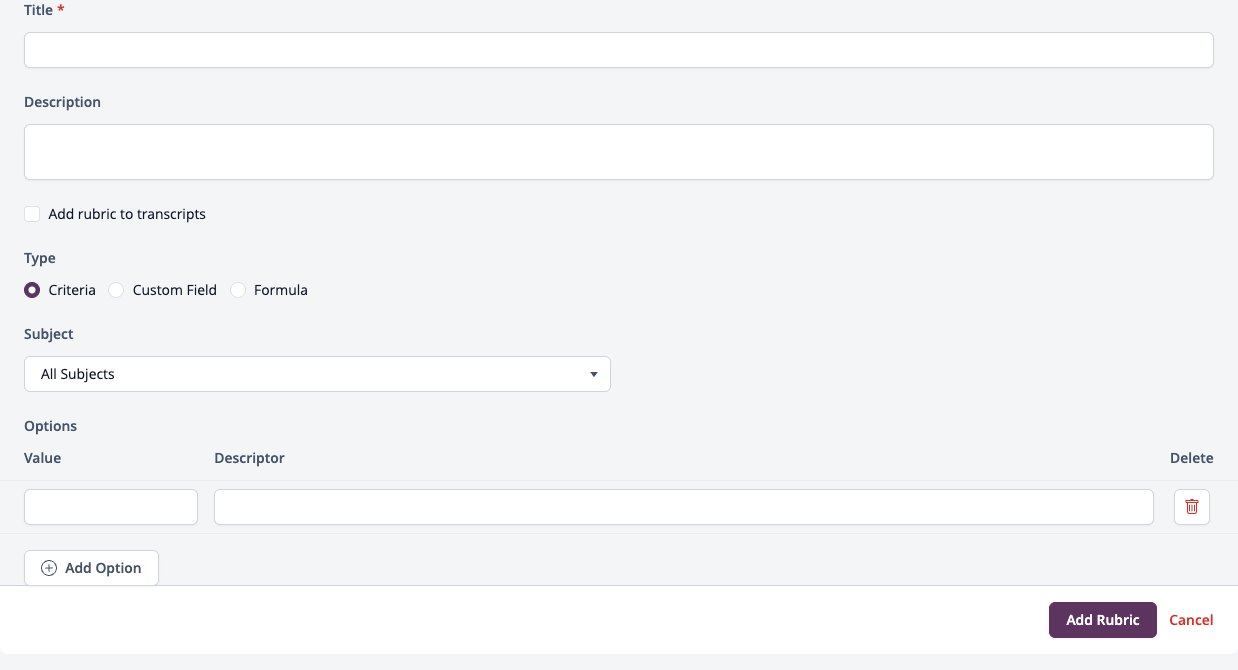Click the Title field label
Screen dimensions: 1238x670
pos(38,10)
